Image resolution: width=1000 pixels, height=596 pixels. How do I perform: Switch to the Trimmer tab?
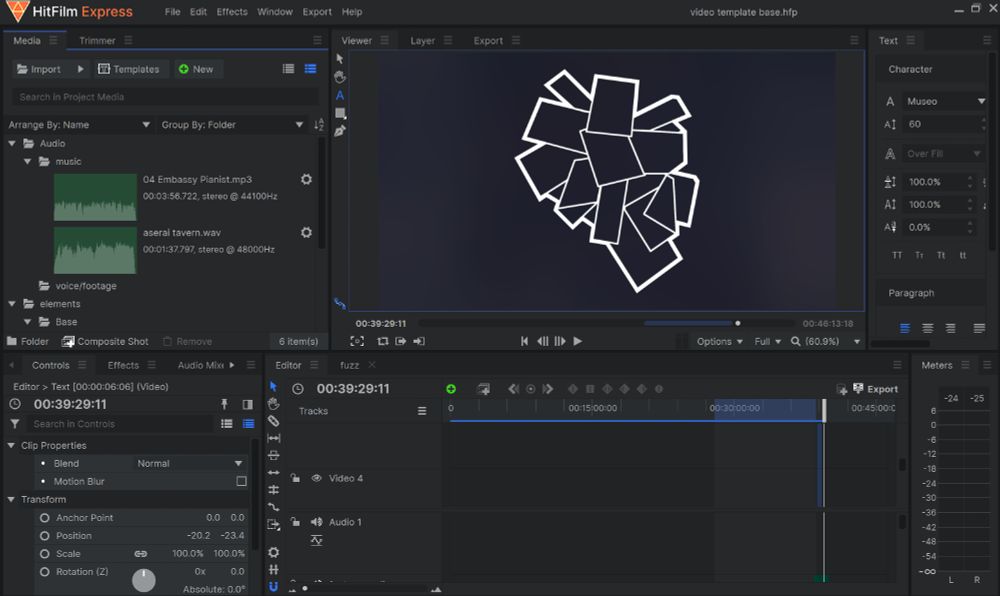coord(97,41)
